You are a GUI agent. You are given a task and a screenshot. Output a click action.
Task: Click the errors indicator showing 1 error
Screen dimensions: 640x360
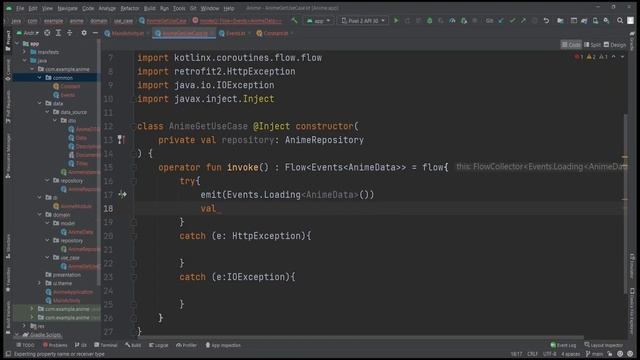click(x=579, y=57)
